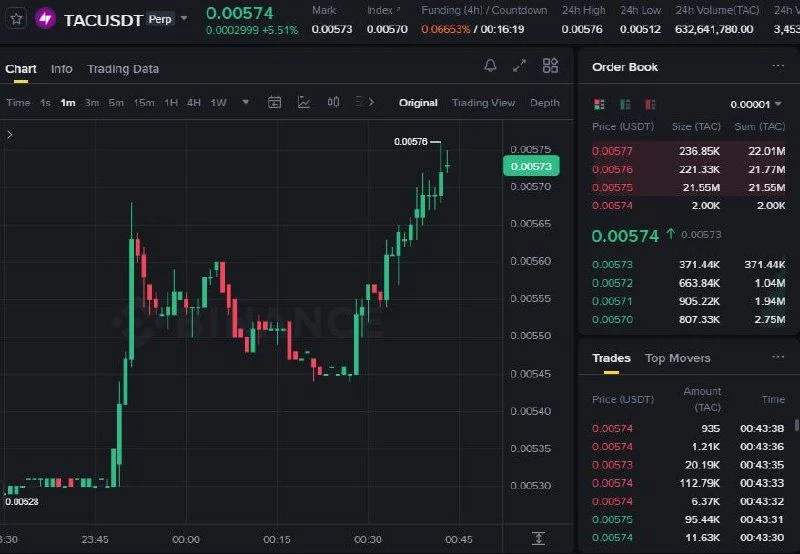Select the 3m interval

(92, 103)
